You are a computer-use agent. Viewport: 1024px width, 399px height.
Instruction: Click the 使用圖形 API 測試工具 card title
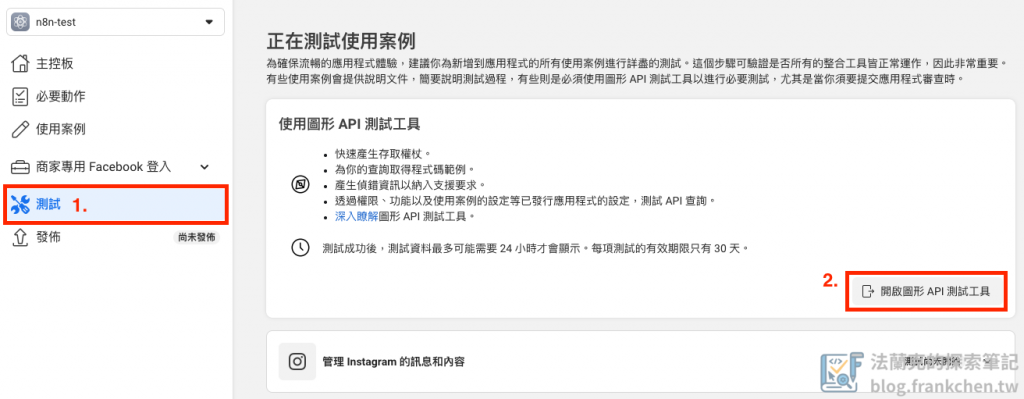coord(349,123)
